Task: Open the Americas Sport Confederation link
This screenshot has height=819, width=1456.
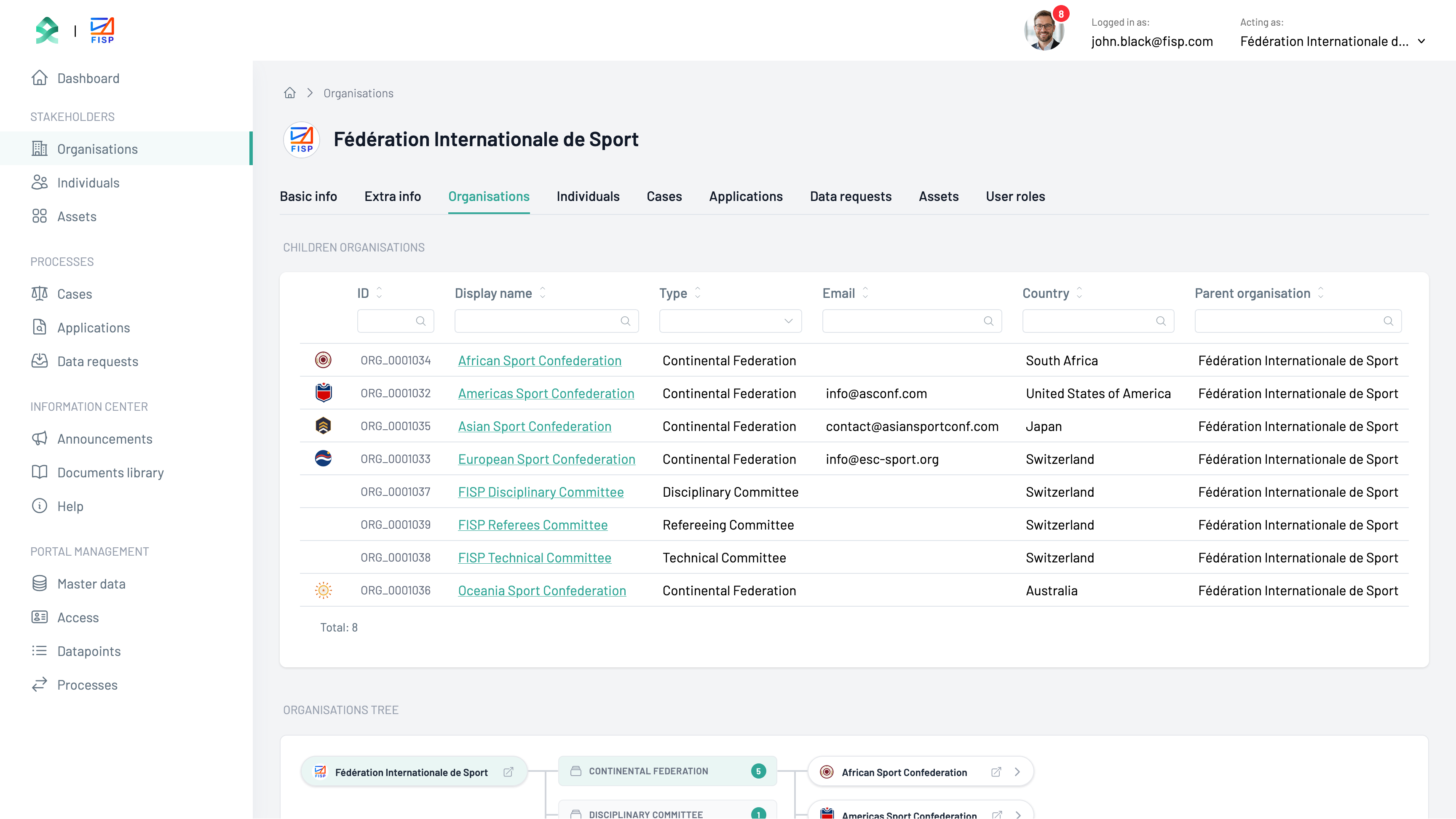Action: coord(546,393)
